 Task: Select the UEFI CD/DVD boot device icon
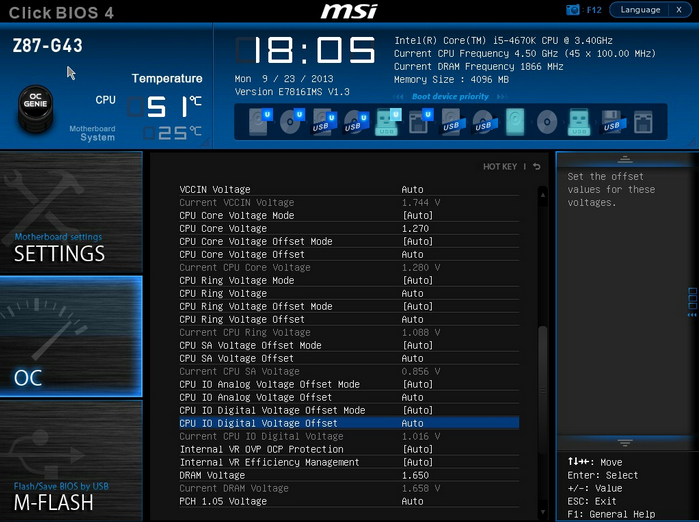pyautogui.click(x=291, y=121)
